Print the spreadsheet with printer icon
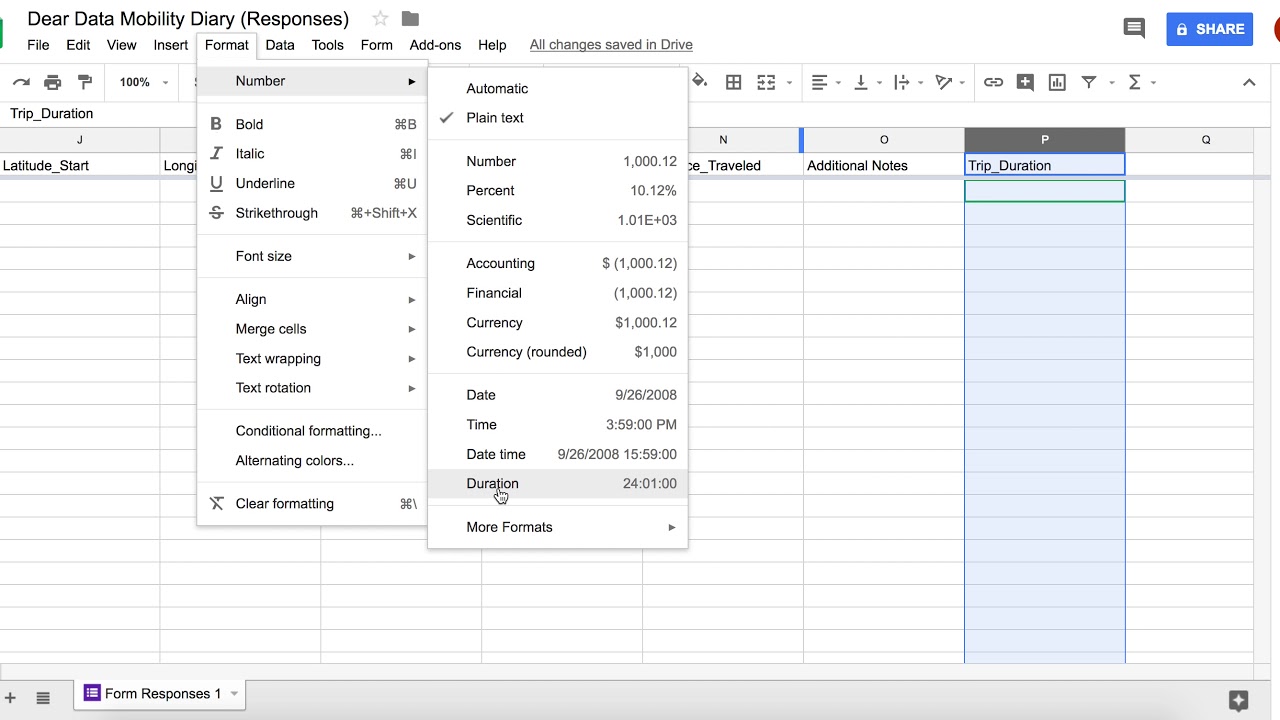The width and height of the screenshot is (1280, 720). click(53, 82)
